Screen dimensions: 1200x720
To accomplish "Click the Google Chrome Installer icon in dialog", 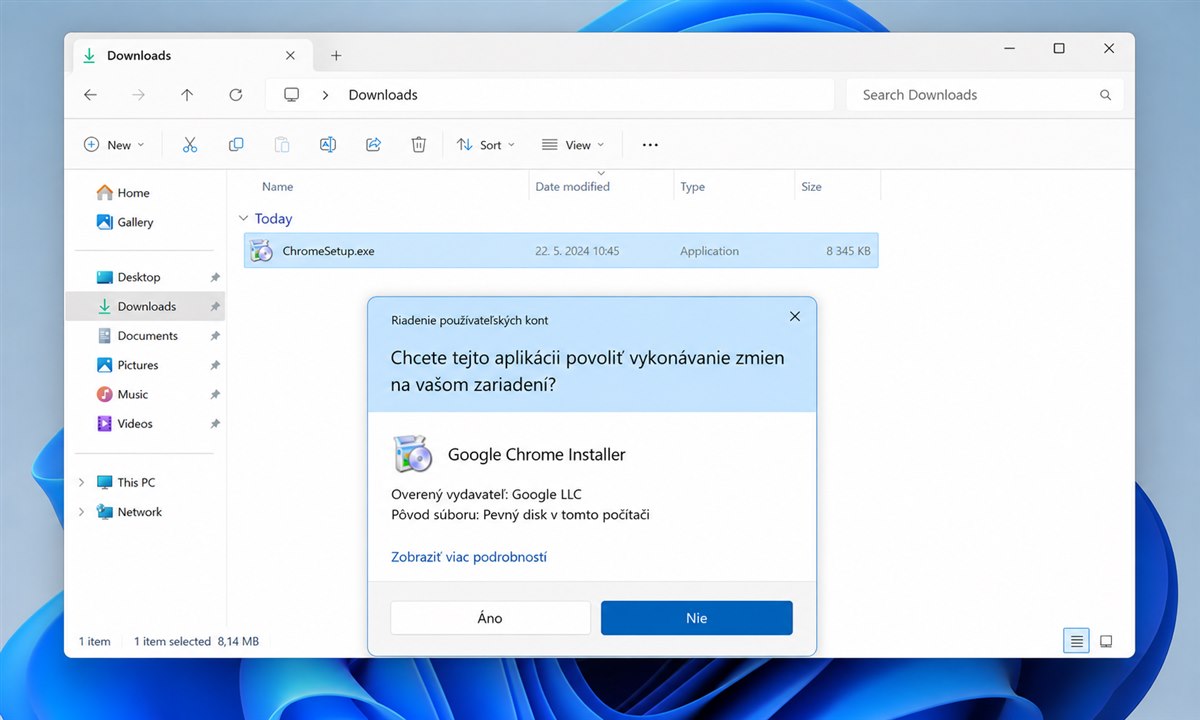I will (x=412, y=454).
